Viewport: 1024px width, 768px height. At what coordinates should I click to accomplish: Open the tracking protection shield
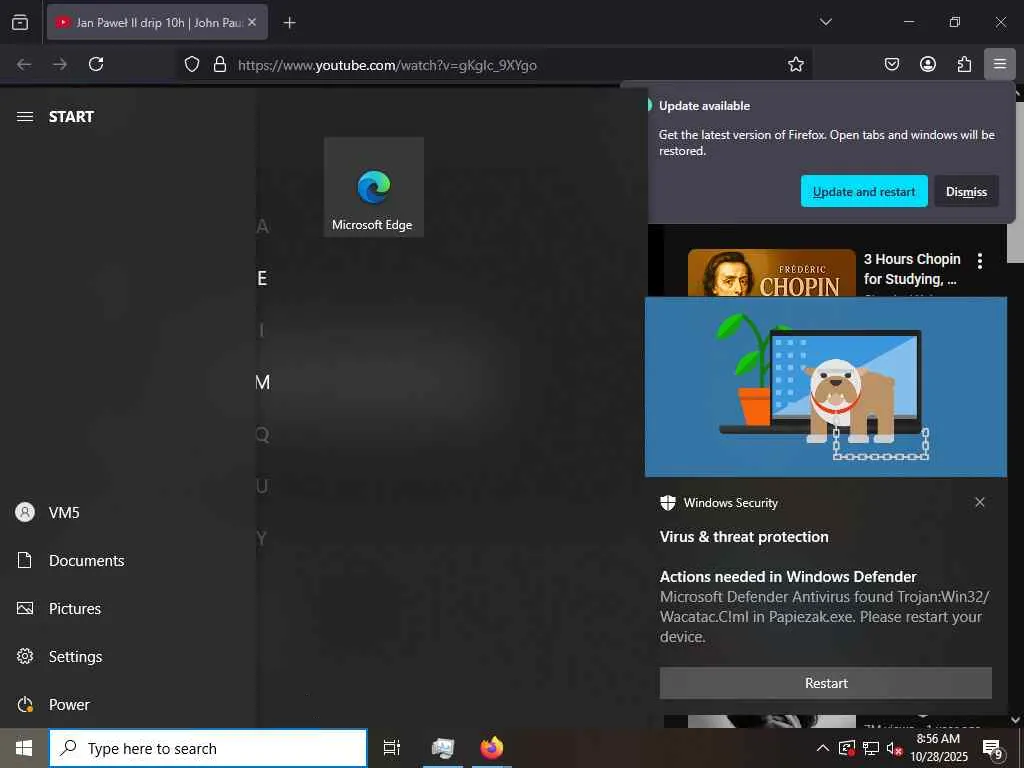[191, 64]
